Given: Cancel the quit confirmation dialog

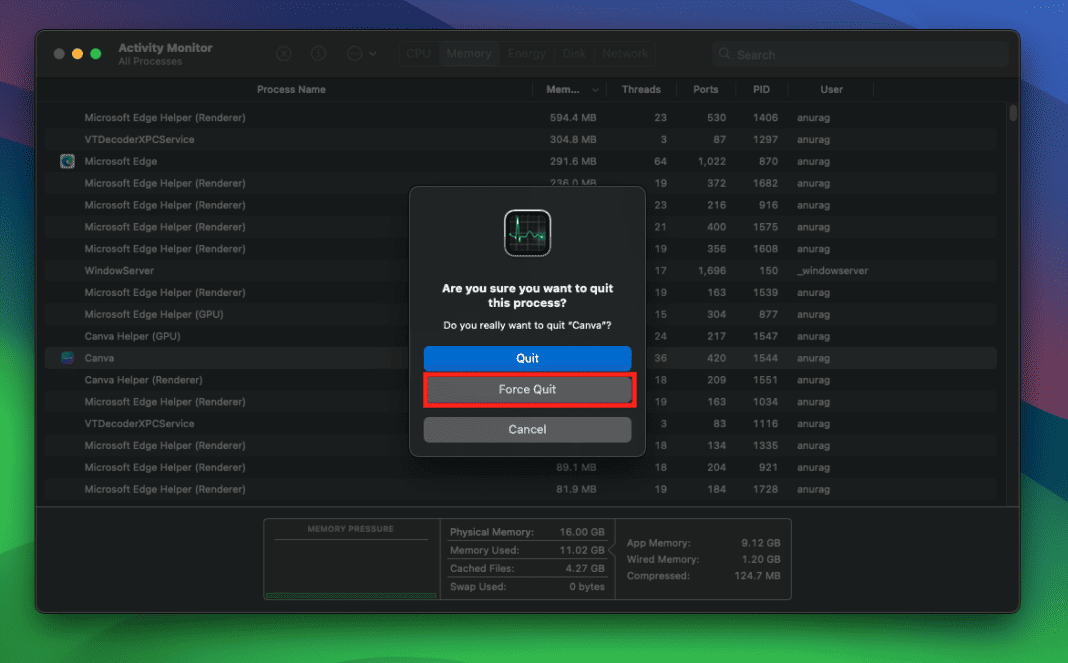Looking at the screenshot, I should coord(527,429).
